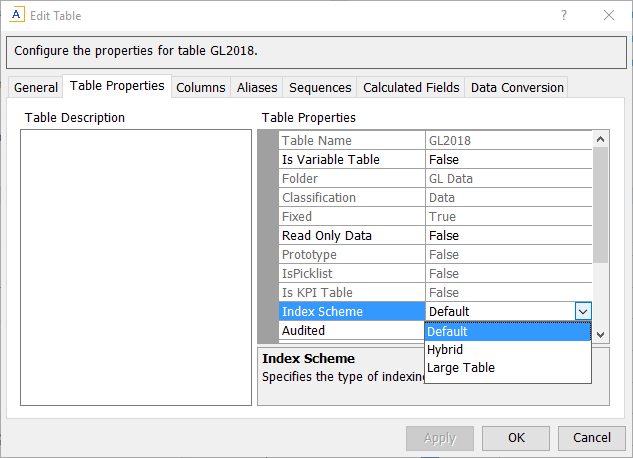
Task: Collapse the Index Scheme dropdown arrow
Action: pos(583,312)
